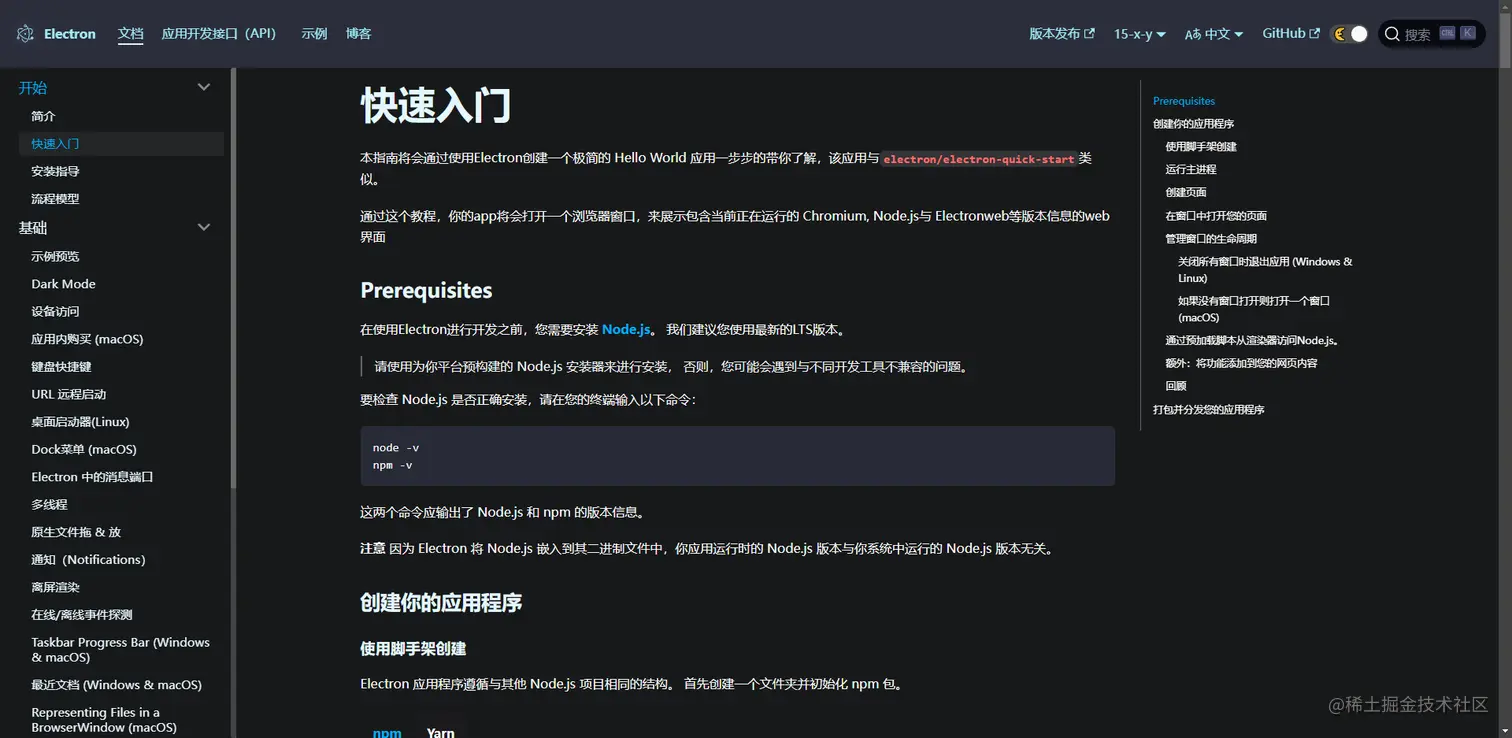Open the 示例 nav item
The width and height of the screenshot is (1512, 738).
(314, 33)
